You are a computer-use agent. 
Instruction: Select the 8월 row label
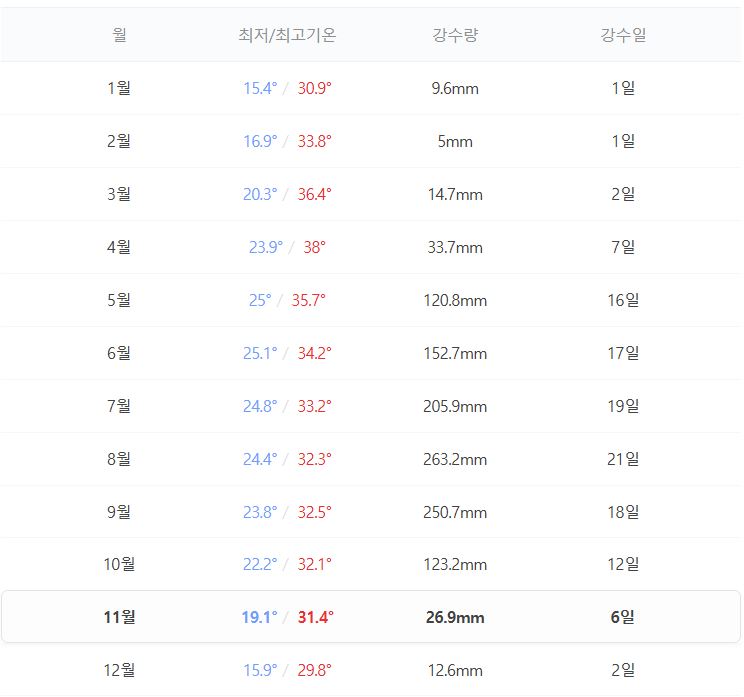coord(119,460)
